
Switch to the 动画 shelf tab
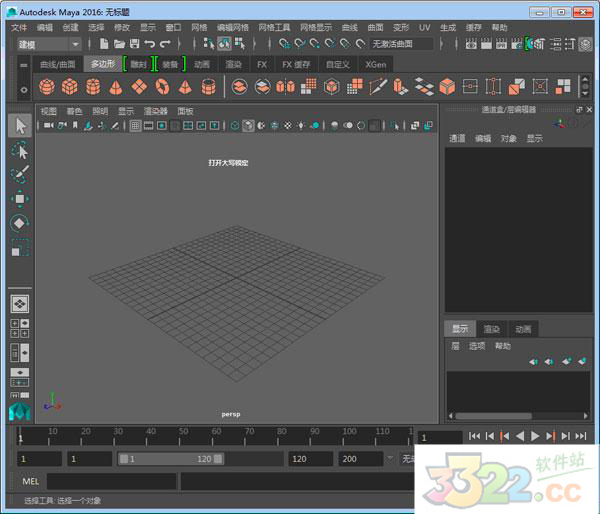coord(202,64)
